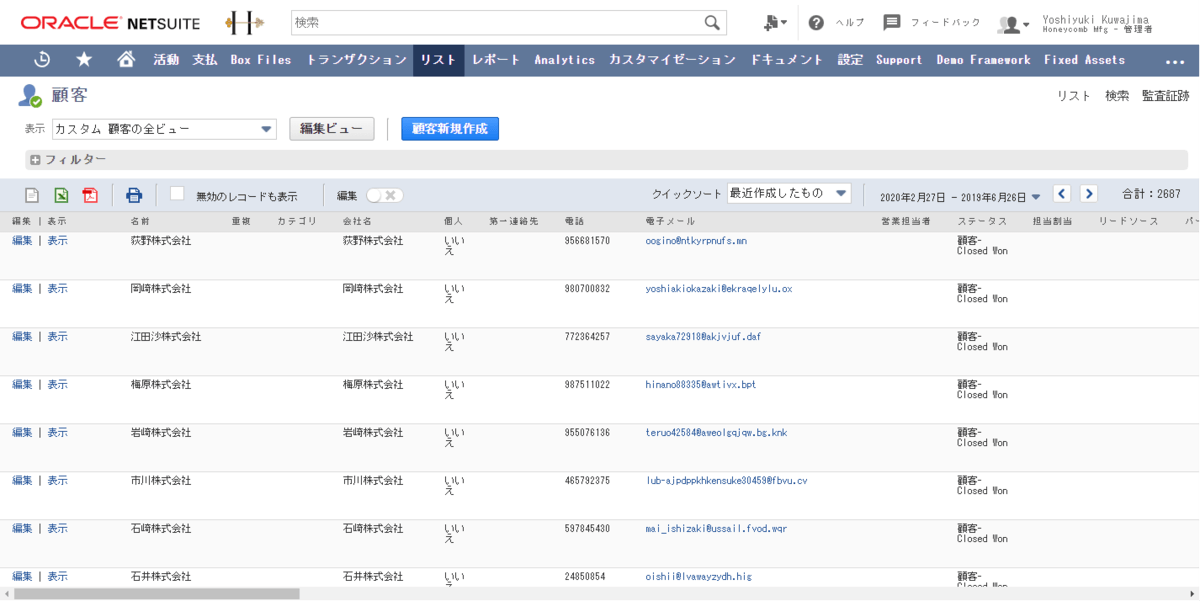View the 岡崎株式会社 record
1200x601 pixels.
[57, 289]
